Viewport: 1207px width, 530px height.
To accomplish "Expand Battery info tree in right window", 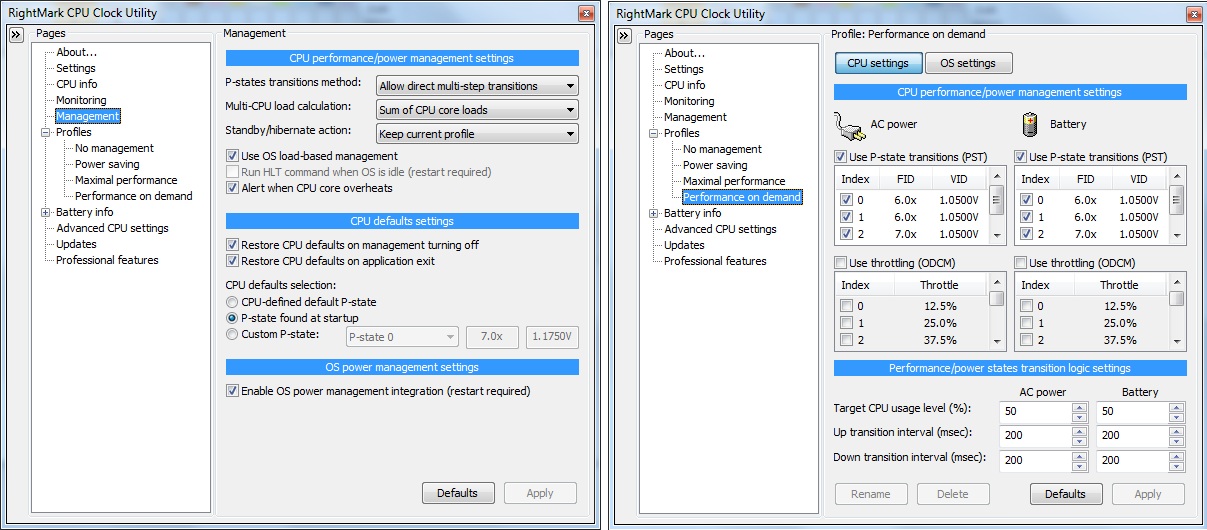I will tap(653, 213).
